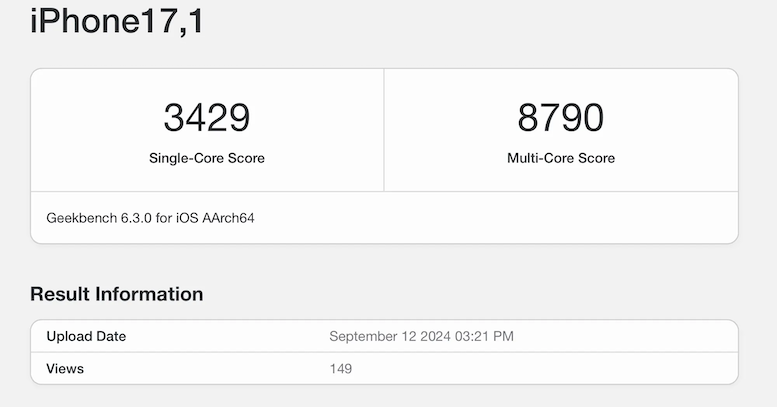Click the Multi-Core Score label

tap(561, 158)
